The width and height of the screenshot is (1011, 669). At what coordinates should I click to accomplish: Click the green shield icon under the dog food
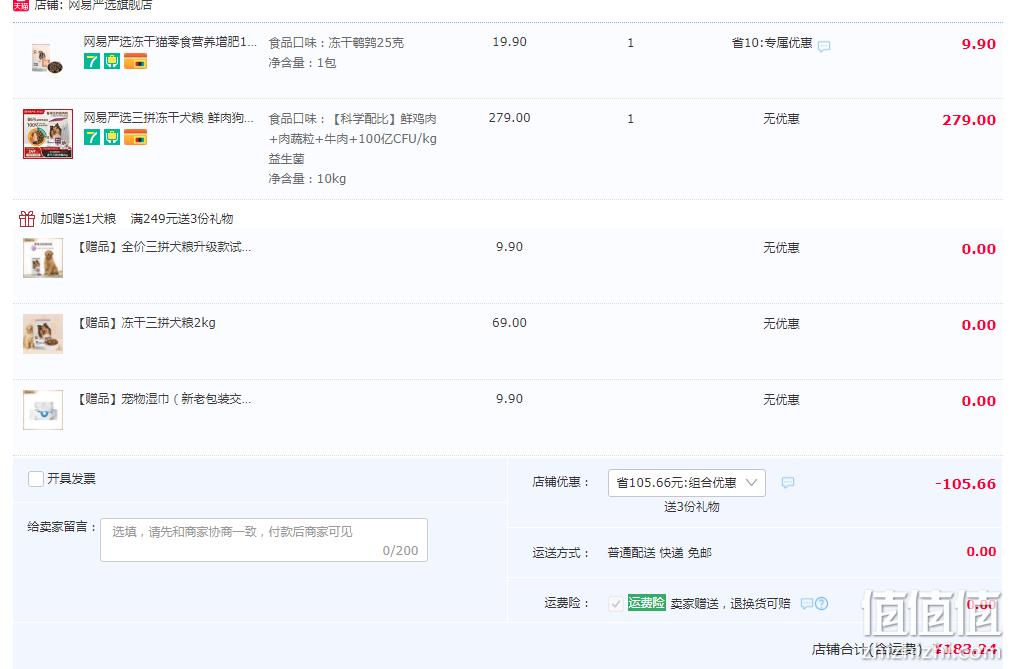click(x=112, y=137)
